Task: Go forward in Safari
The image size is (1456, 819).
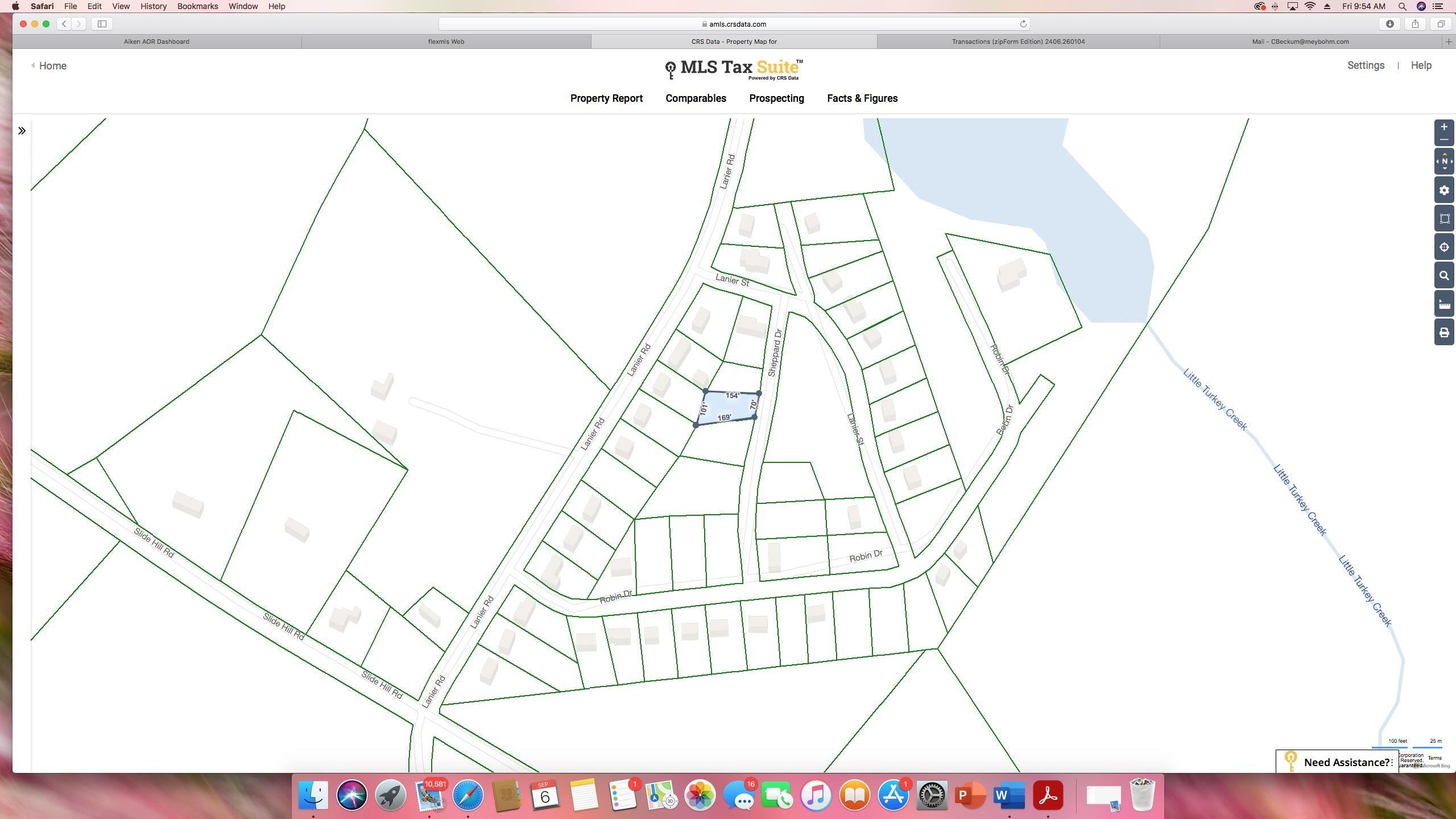Action: tap(79, 24)
